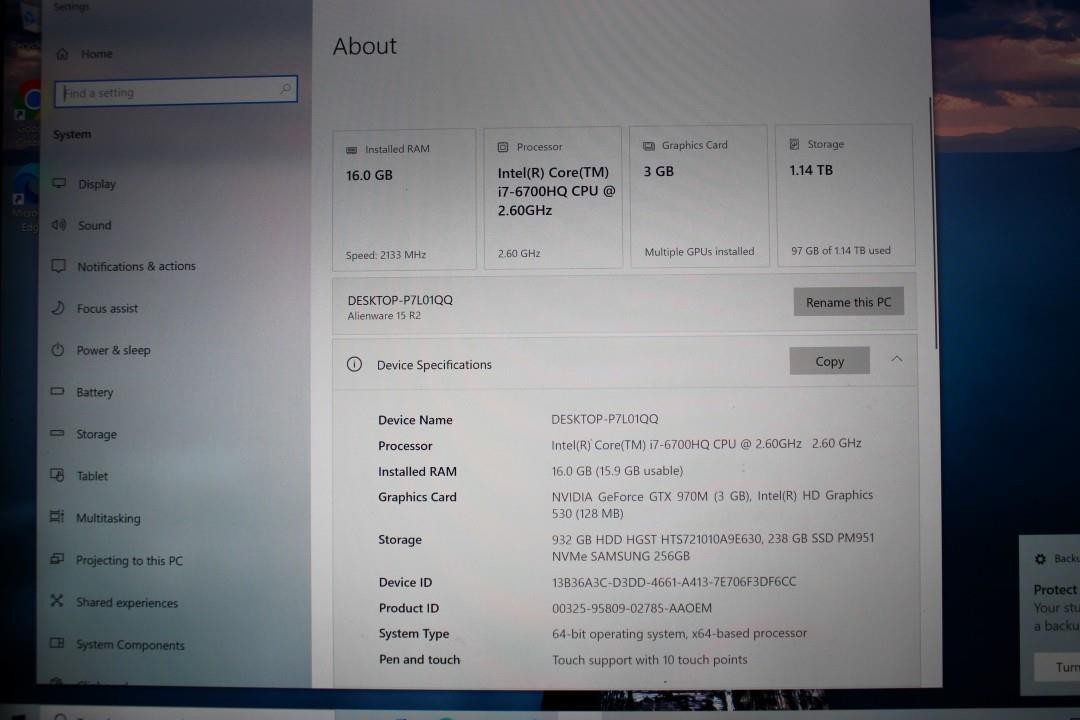Click the settings window vertical scrollbar
1080x720 pixels.
point(933,222)
